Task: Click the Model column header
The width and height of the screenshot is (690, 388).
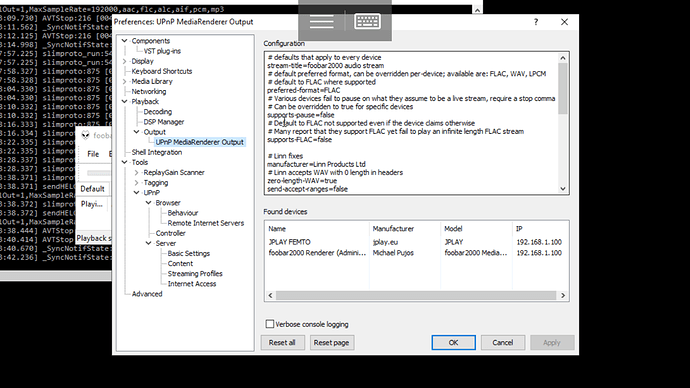Action: (477, 229)
